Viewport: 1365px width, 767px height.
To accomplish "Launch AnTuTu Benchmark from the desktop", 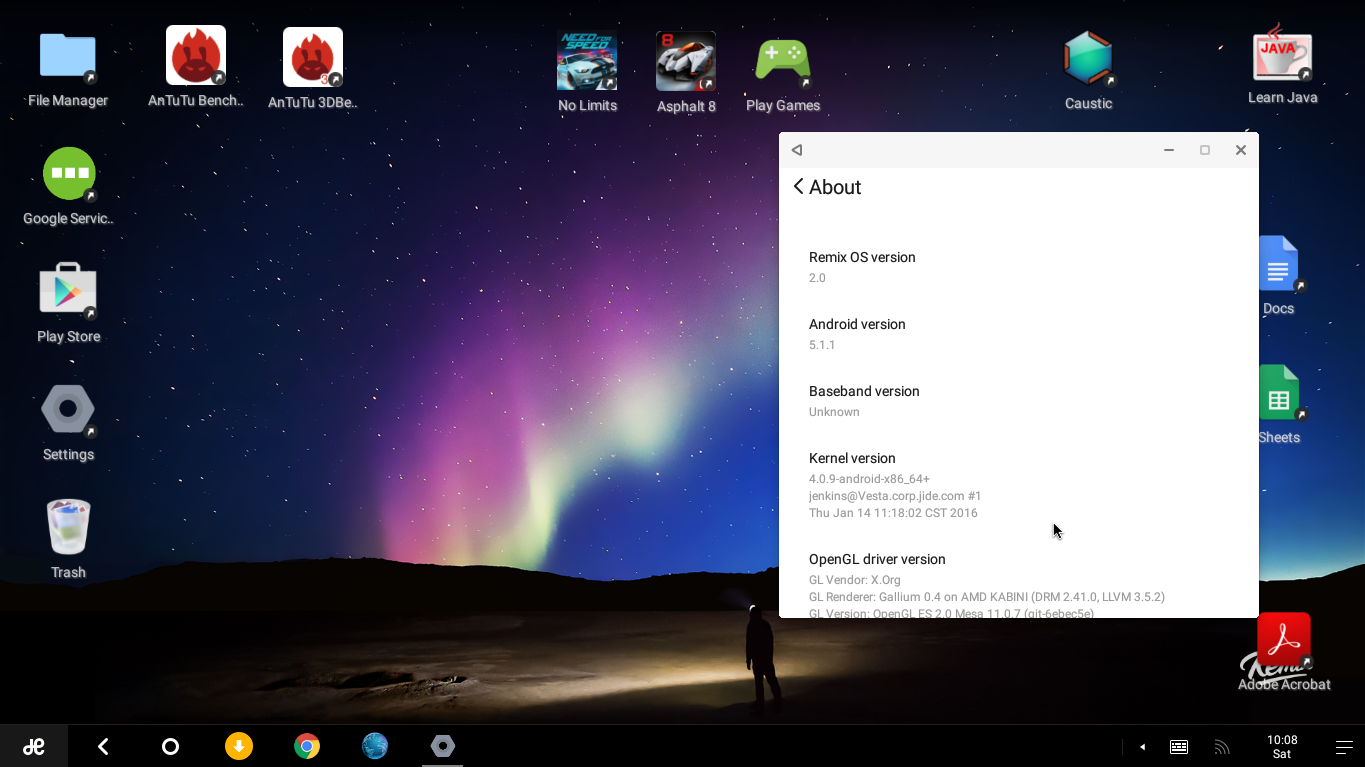I will pyautogui.click(x=196, y=56).
